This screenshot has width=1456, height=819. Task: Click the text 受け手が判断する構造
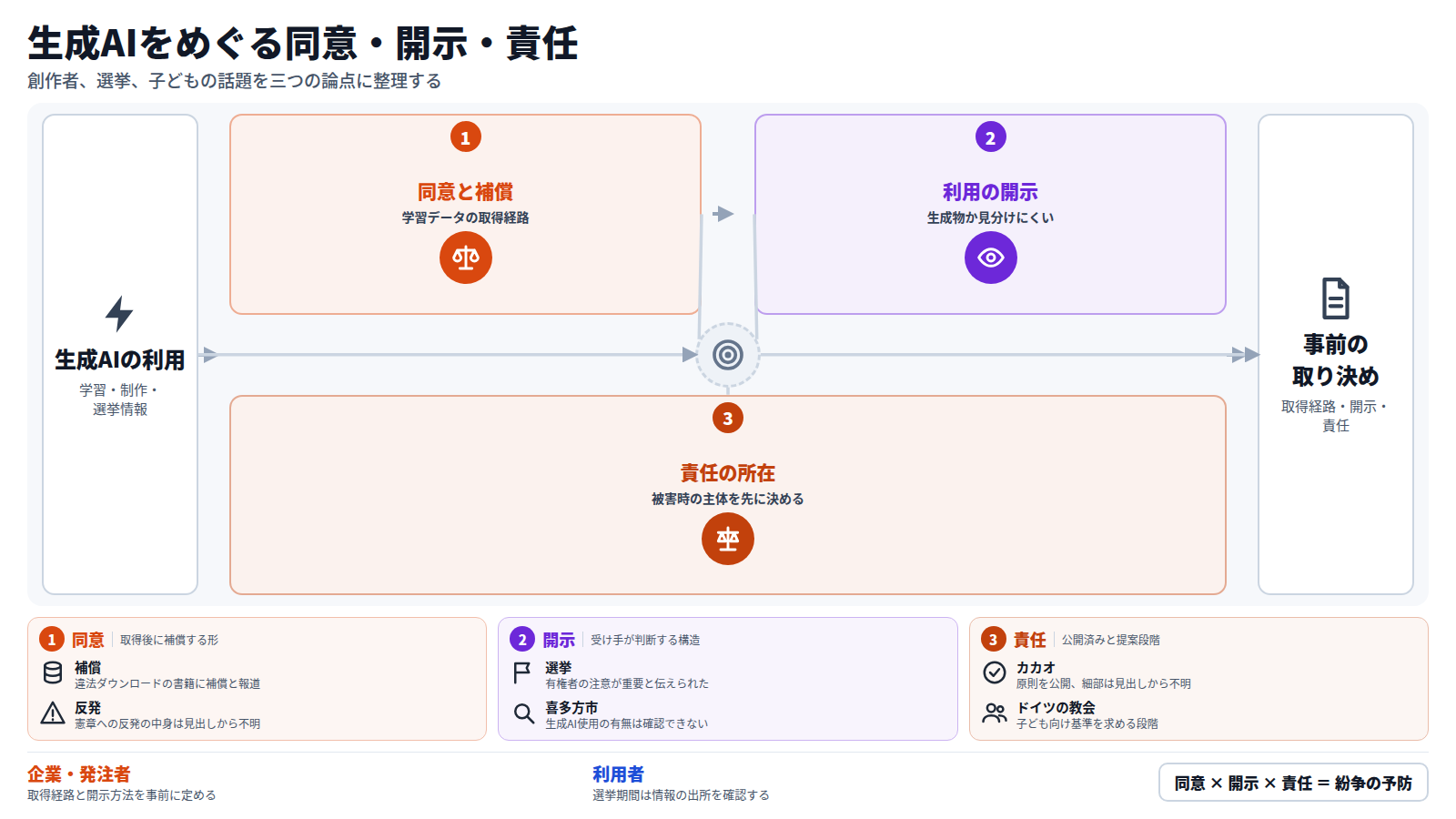pyautogui.click(x=645, y=640)
